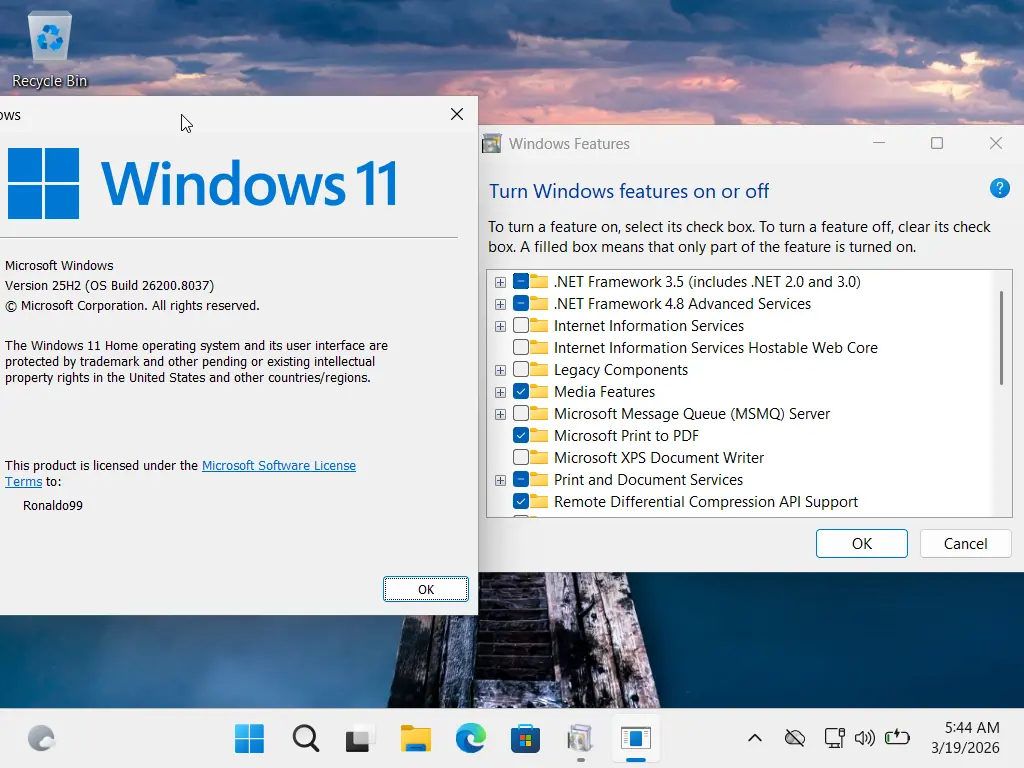The height and width of the screenshot is (768, 1024).
Task: Click the Windows Features title bar icon
Action: tap(492, 144)
